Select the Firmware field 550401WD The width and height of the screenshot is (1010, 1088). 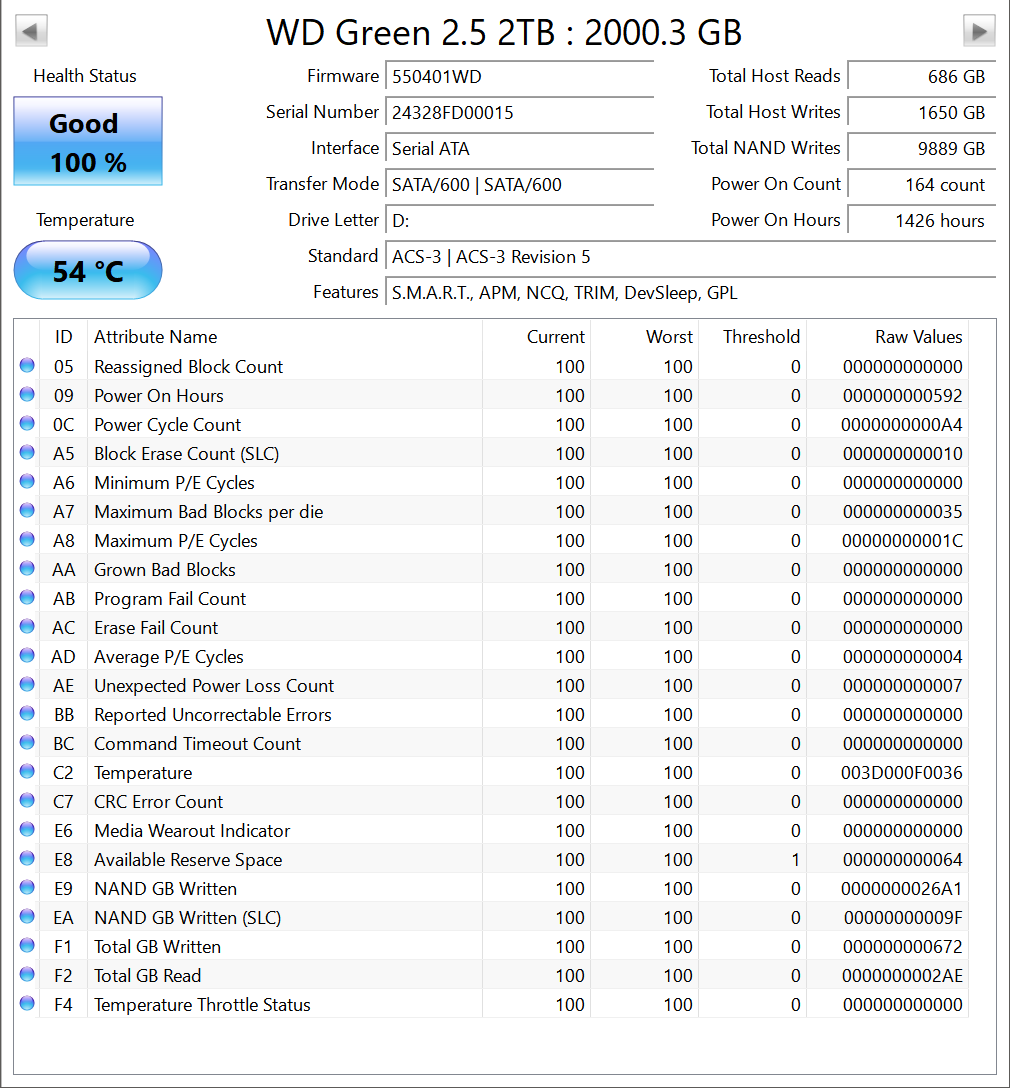pyautogui.click(x=520, y=76)
